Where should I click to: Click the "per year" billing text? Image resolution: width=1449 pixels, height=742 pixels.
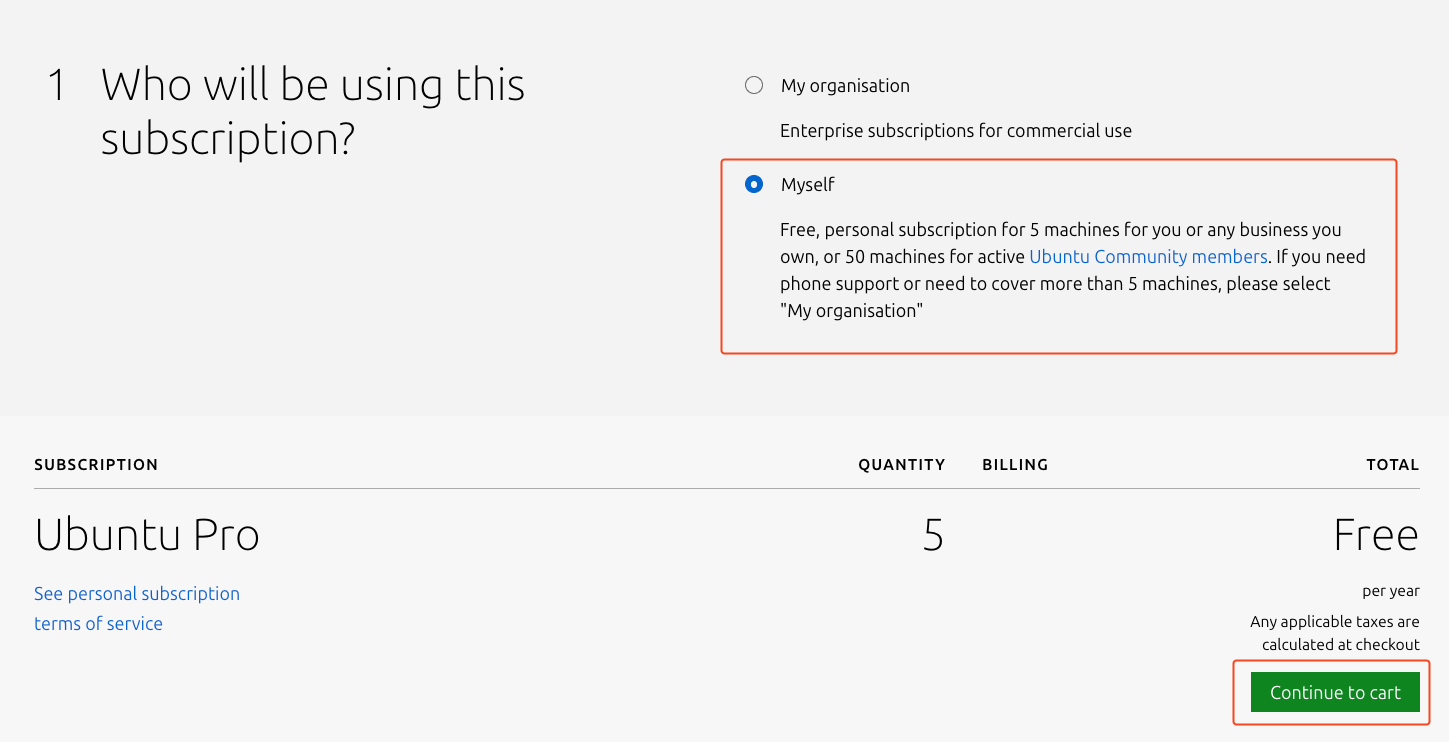tap(1390, 591)
